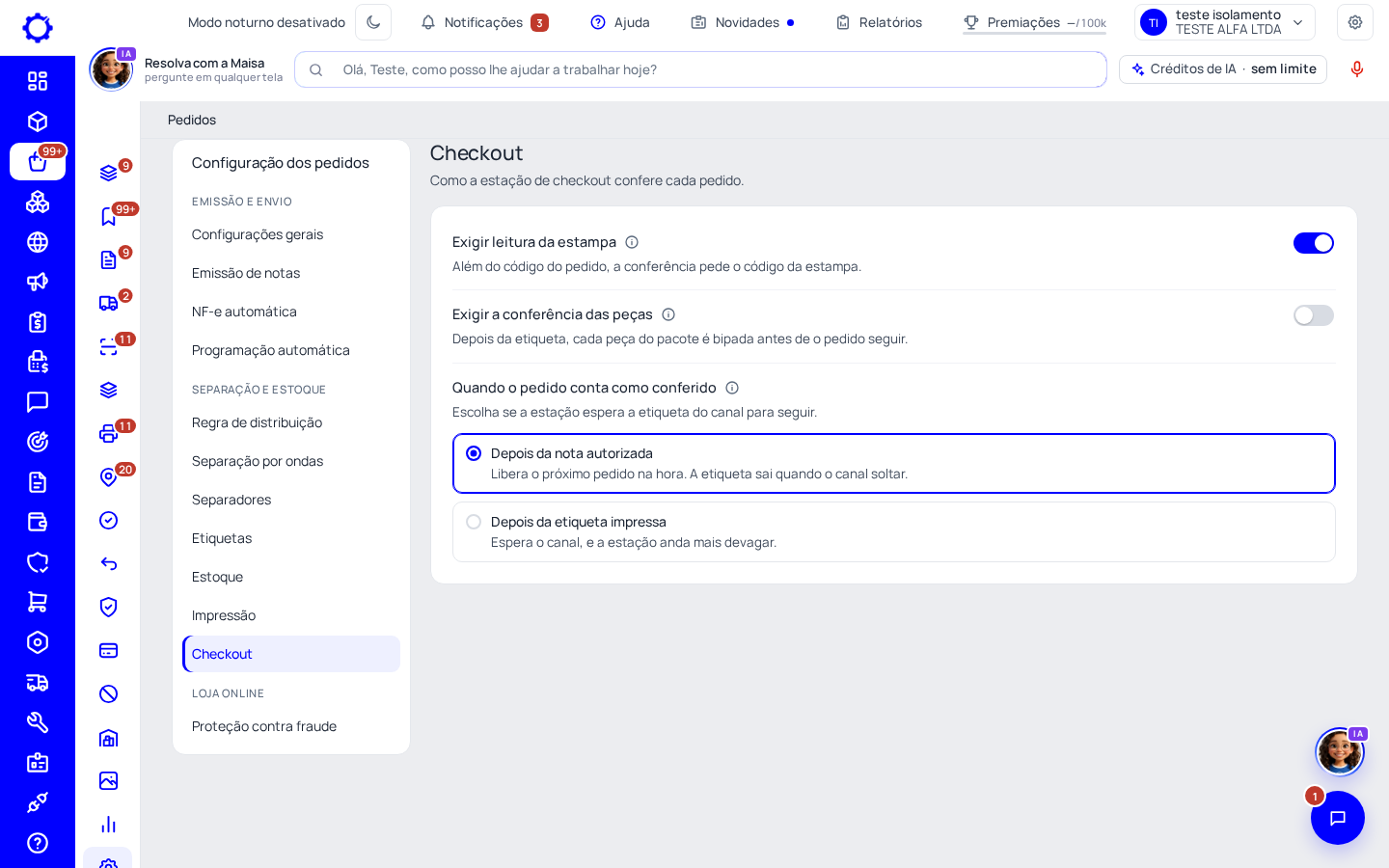Viewport: 1389px width, 868px height.
Task: Click Créditos de IA sem limite button
Action: 1223,69
